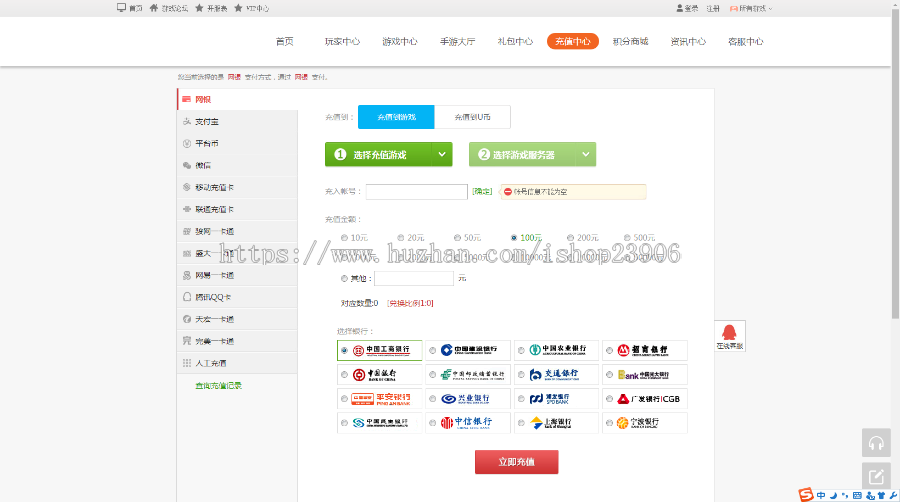
Task: Click the keyboard icon in input method toolbar
Action: pyautogui.click(x=857, y=496)
